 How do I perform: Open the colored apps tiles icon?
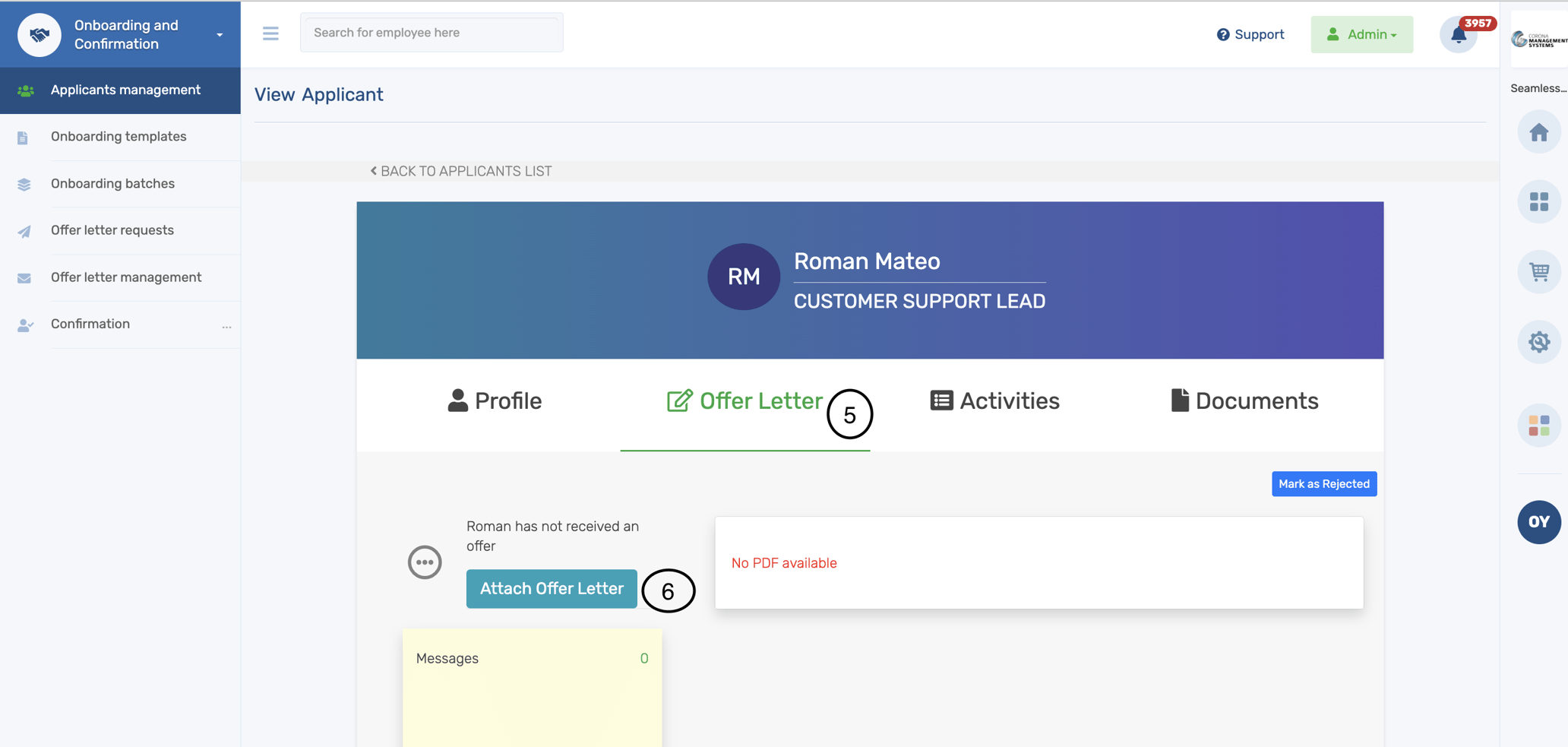(x=1539, y=425)
